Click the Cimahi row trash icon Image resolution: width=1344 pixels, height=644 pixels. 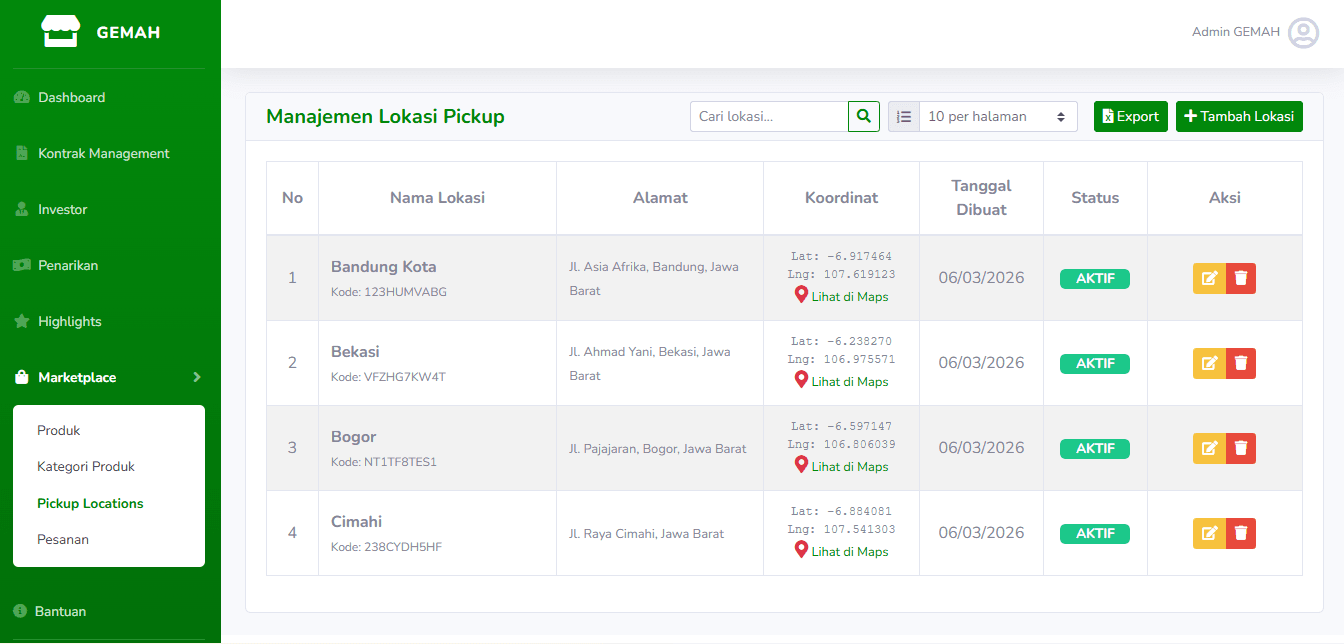tap(1241, 533)
